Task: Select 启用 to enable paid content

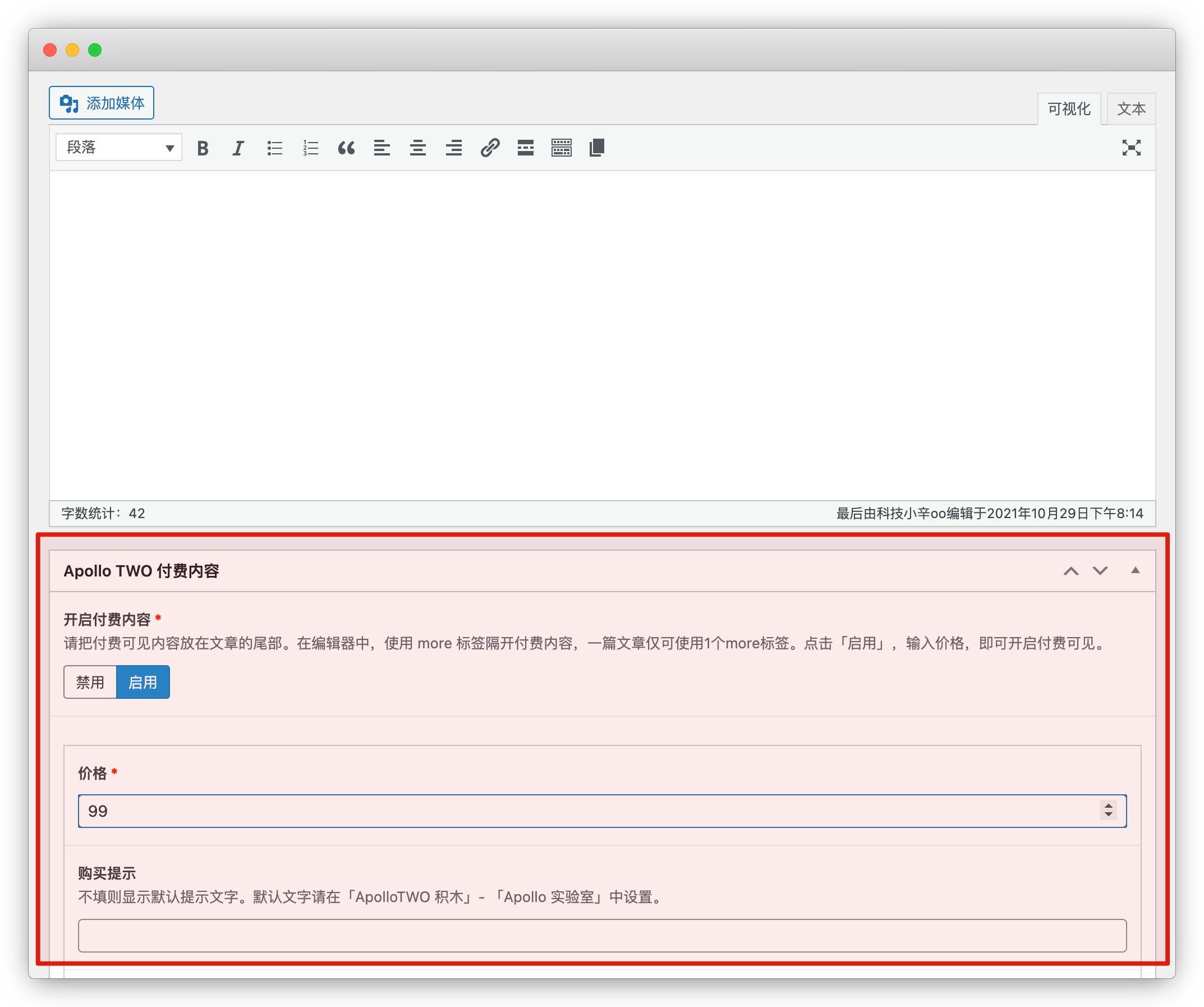Action: [143, 683]
